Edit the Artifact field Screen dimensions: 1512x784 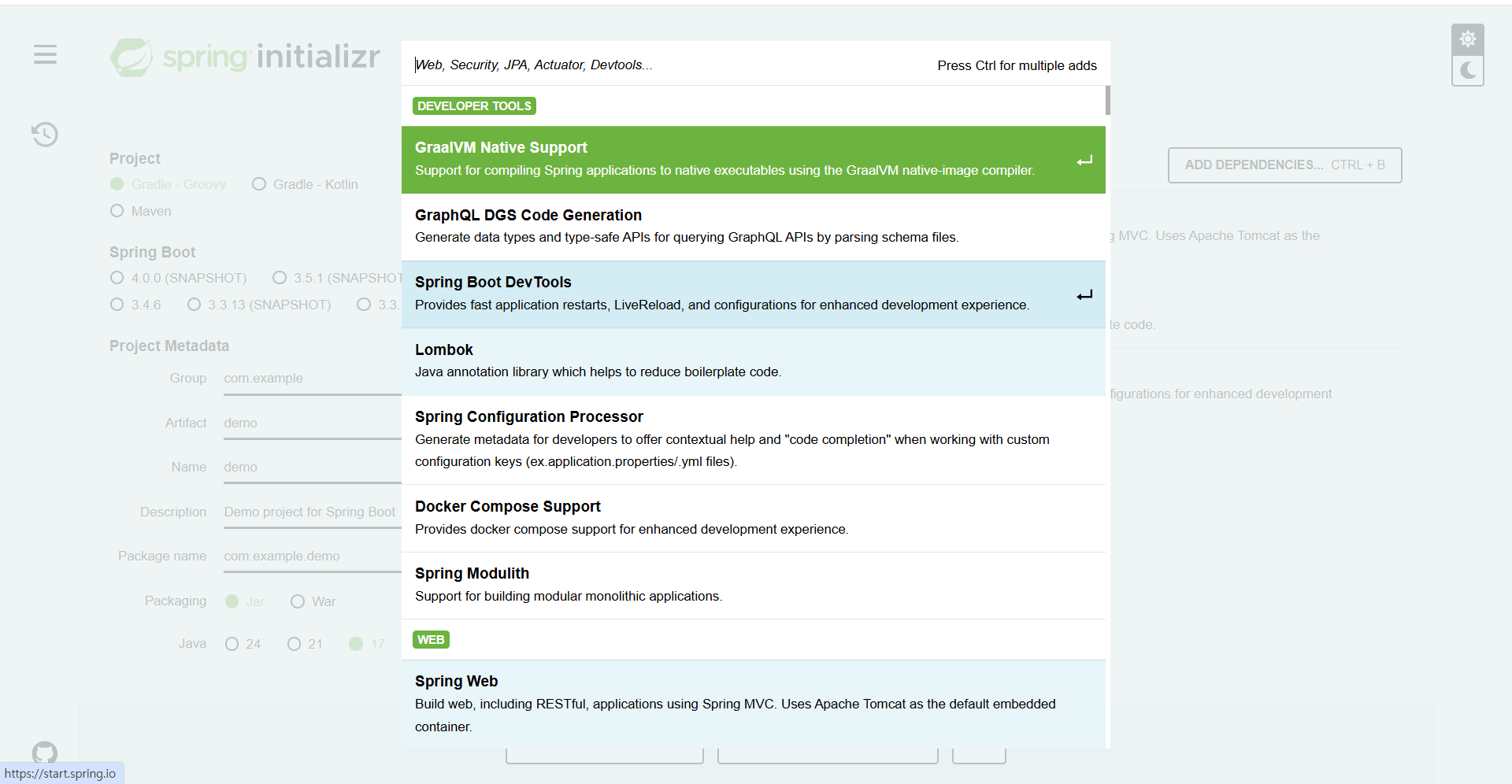pos(313,423)
